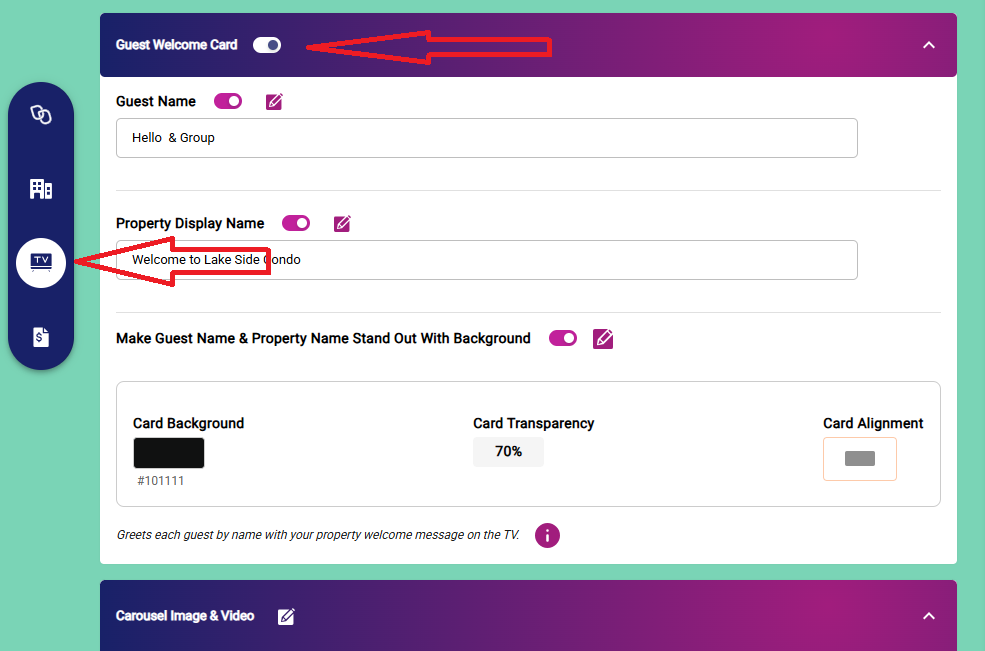The image size is (985, 651).
Task: Click the #101111 hex color value
Action: coord(161,481)
